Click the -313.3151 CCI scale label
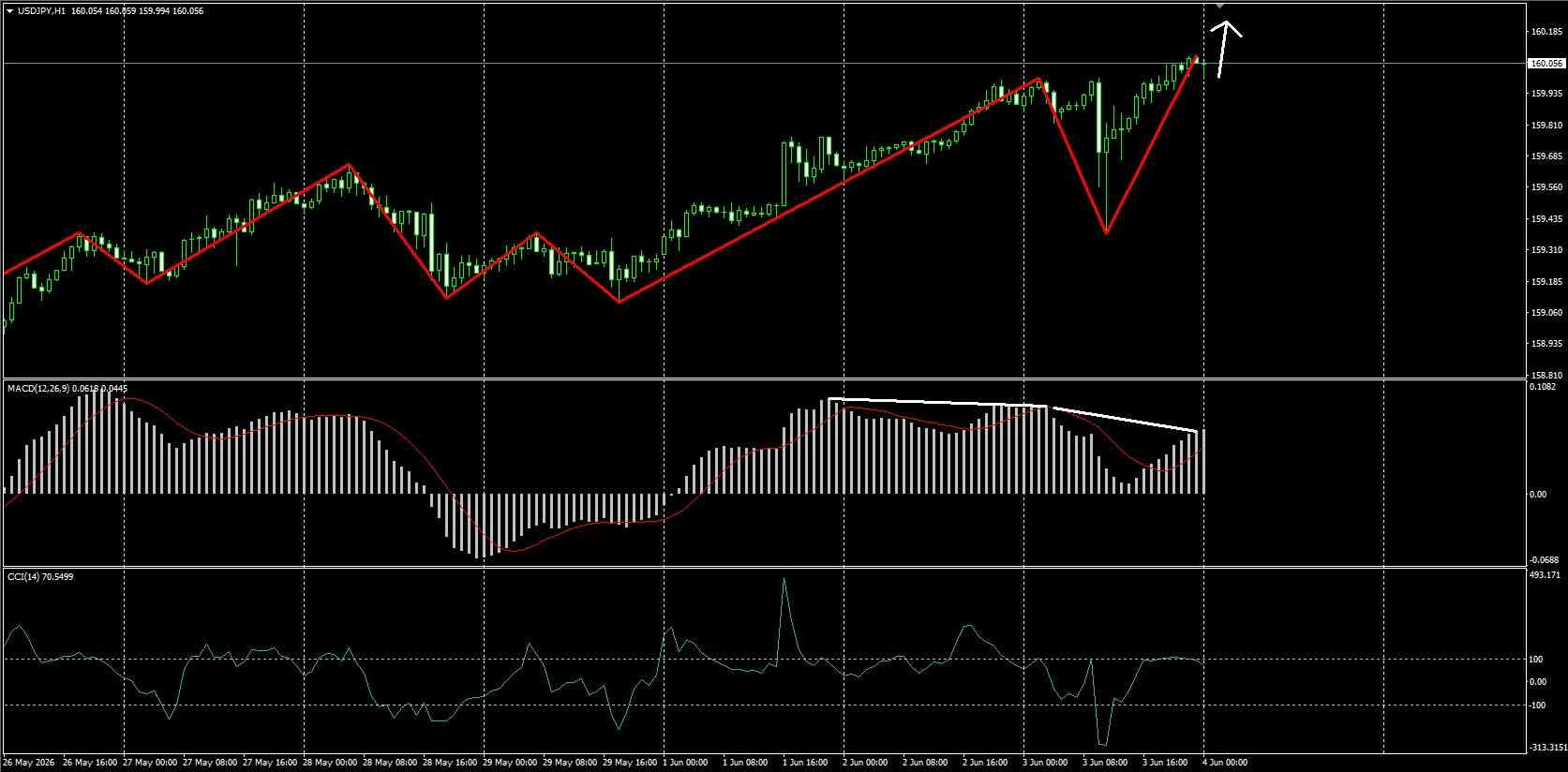Viewport: 1568px width, 772px height. pyautogui.click(x=1547, y=748)
